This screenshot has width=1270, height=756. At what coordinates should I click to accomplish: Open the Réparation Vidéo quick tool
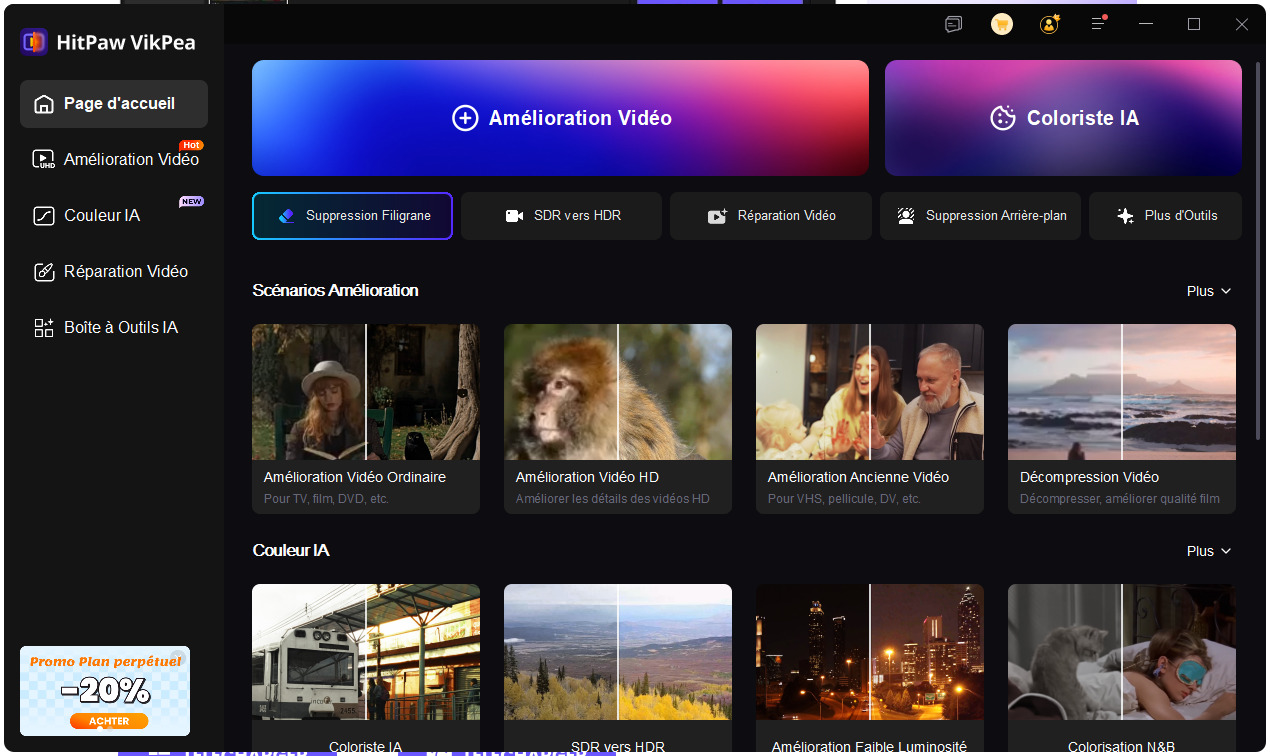click(x=770, y=216)
